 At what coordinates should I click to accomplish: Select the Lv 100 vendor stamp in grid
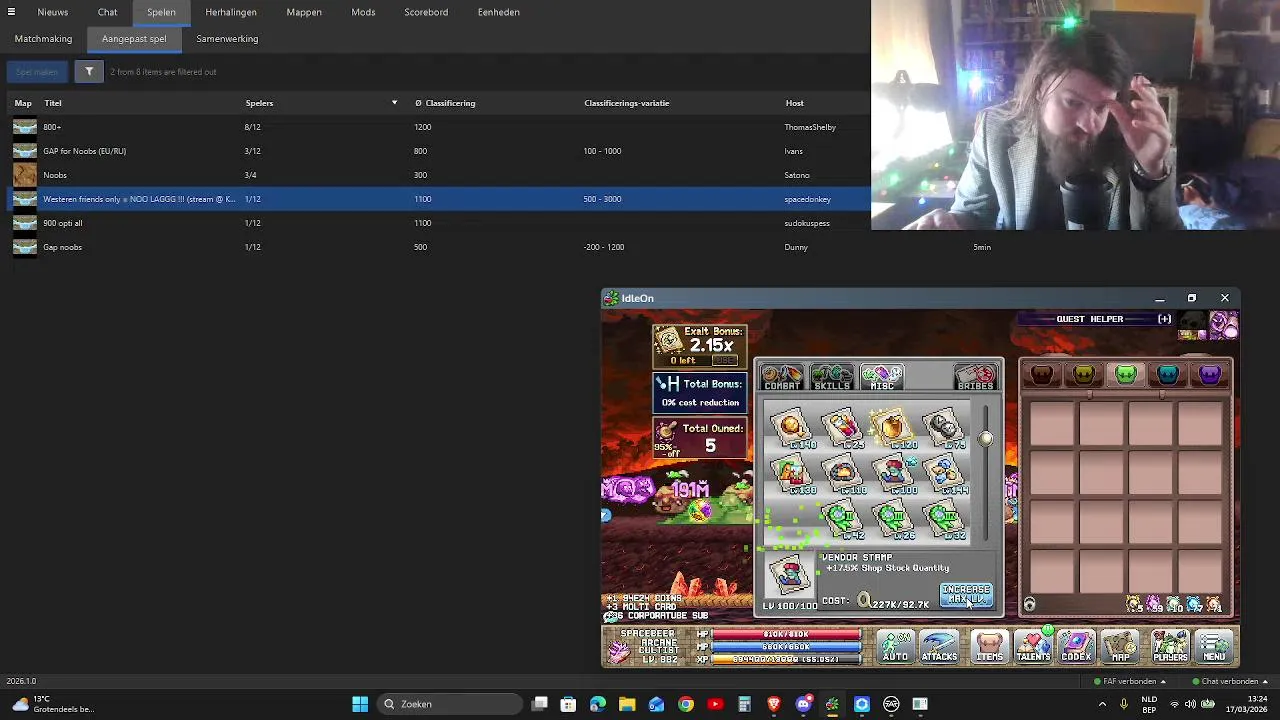tap(893, 474)
